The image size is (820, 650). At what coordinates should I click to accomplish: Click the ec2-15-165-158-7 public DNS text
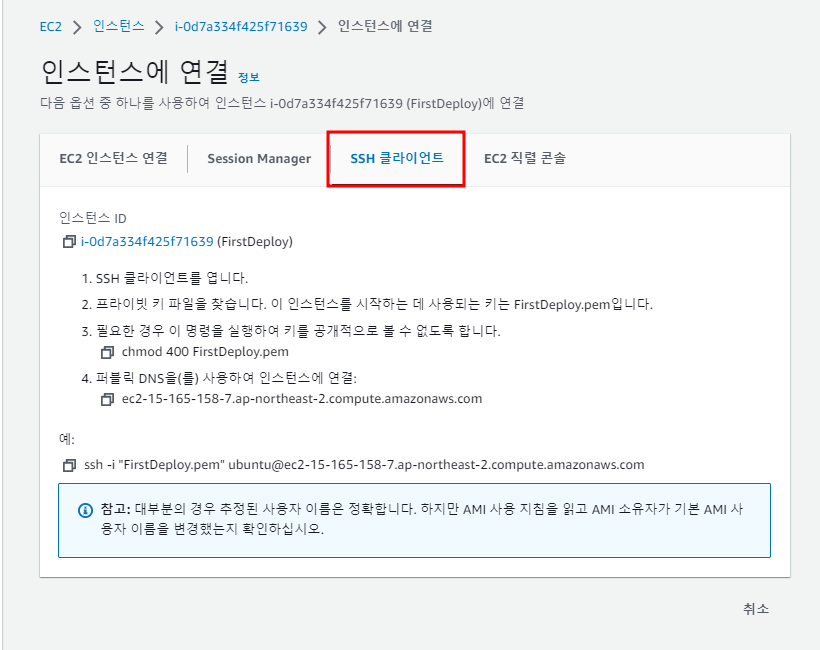[x=302, y=399]
